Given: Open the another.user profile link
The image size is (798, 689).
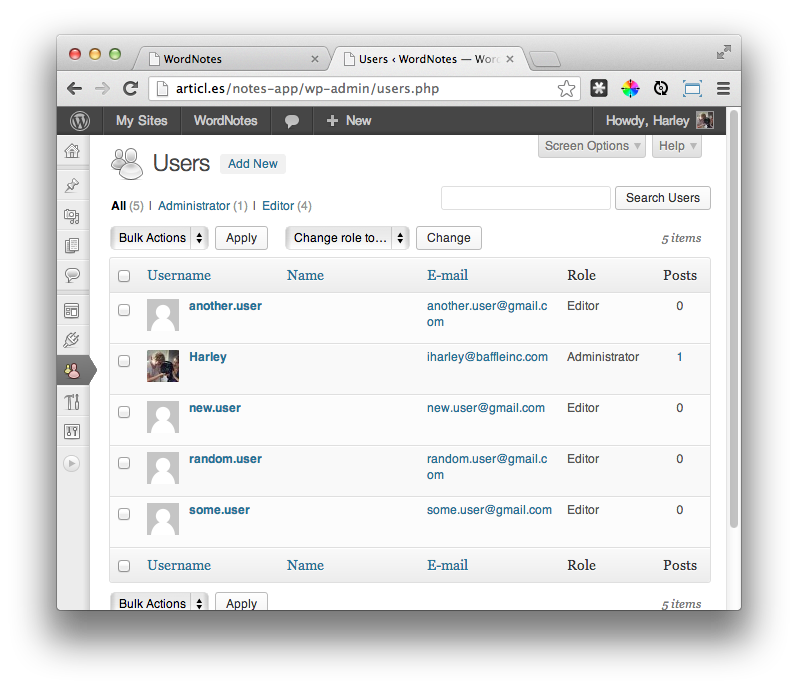Looking at the screenshot, I should point(225,306).
